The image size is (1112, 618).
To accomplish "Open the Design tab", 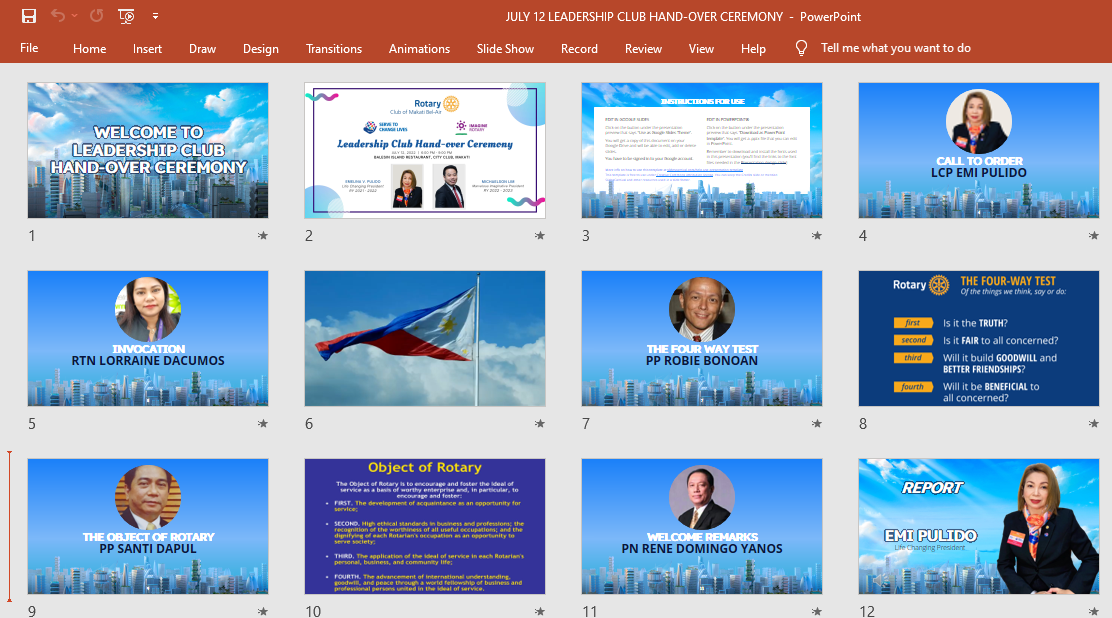I will coord(260,48).
